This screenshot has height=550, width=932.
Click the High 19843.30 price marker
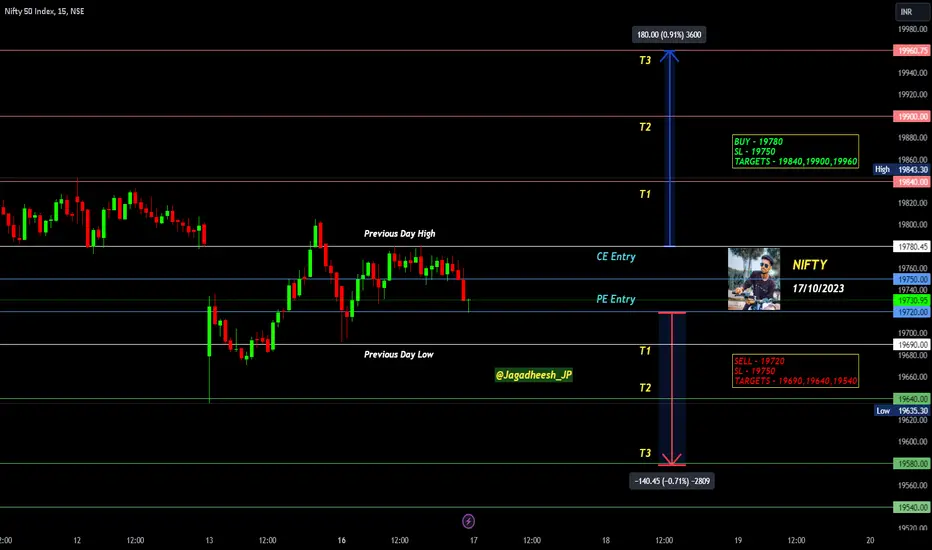(902, 169)
